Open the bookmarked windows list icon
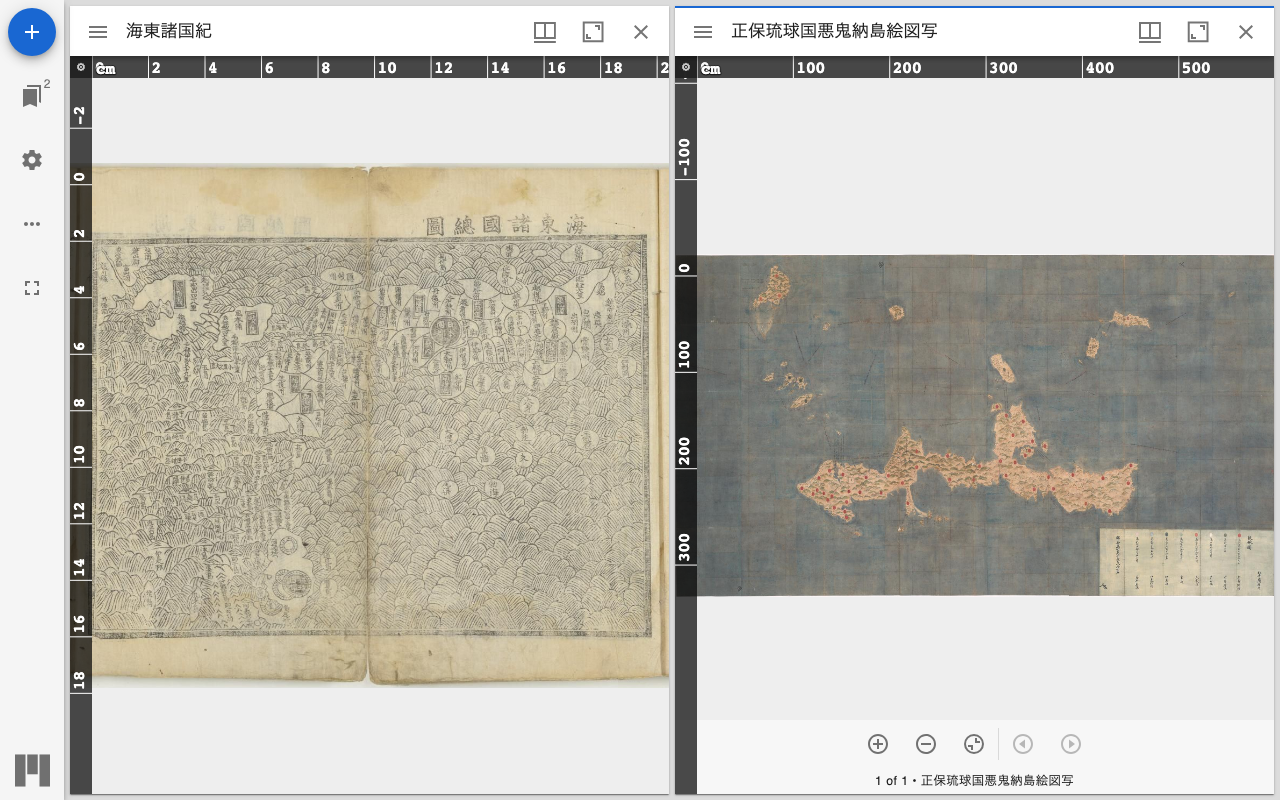The image size is (1280, 800). tap(32, 97)
